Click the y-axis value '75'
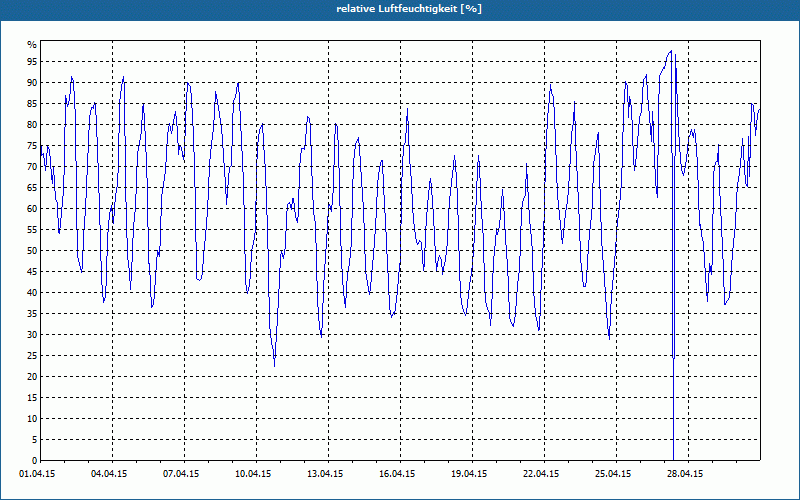 [32, 145]
